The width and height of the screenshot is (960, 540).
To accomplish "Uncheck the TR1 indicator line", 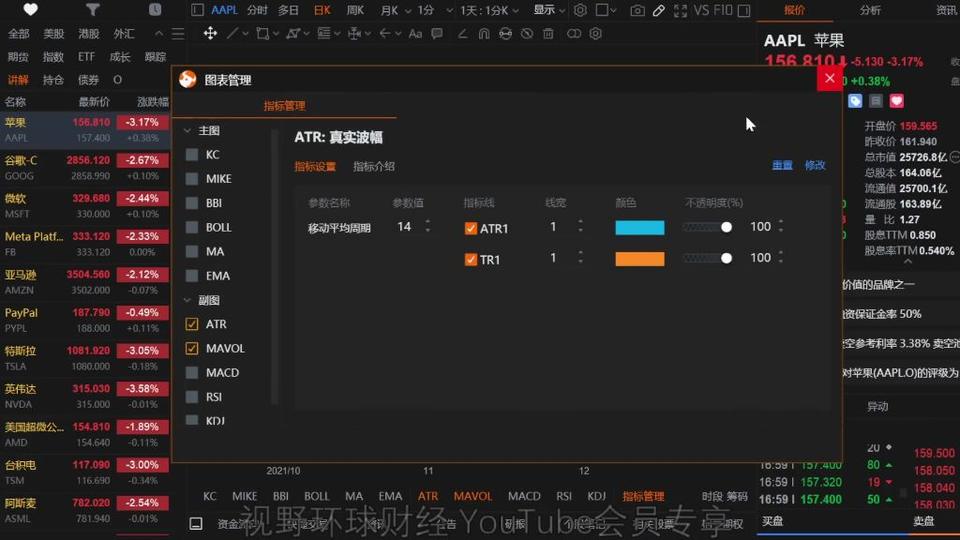I will tap(470, 260).
